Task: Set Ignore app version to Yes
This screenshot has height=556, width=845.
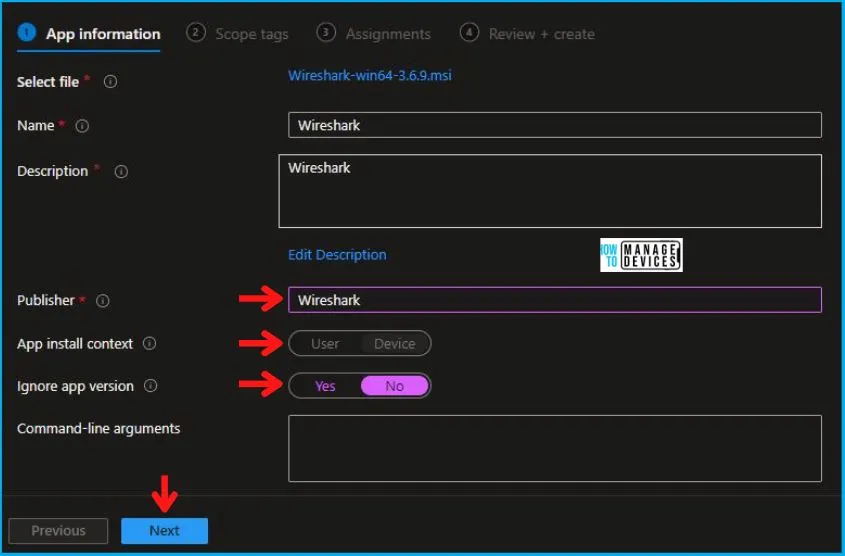Action: tap(325, 386)
